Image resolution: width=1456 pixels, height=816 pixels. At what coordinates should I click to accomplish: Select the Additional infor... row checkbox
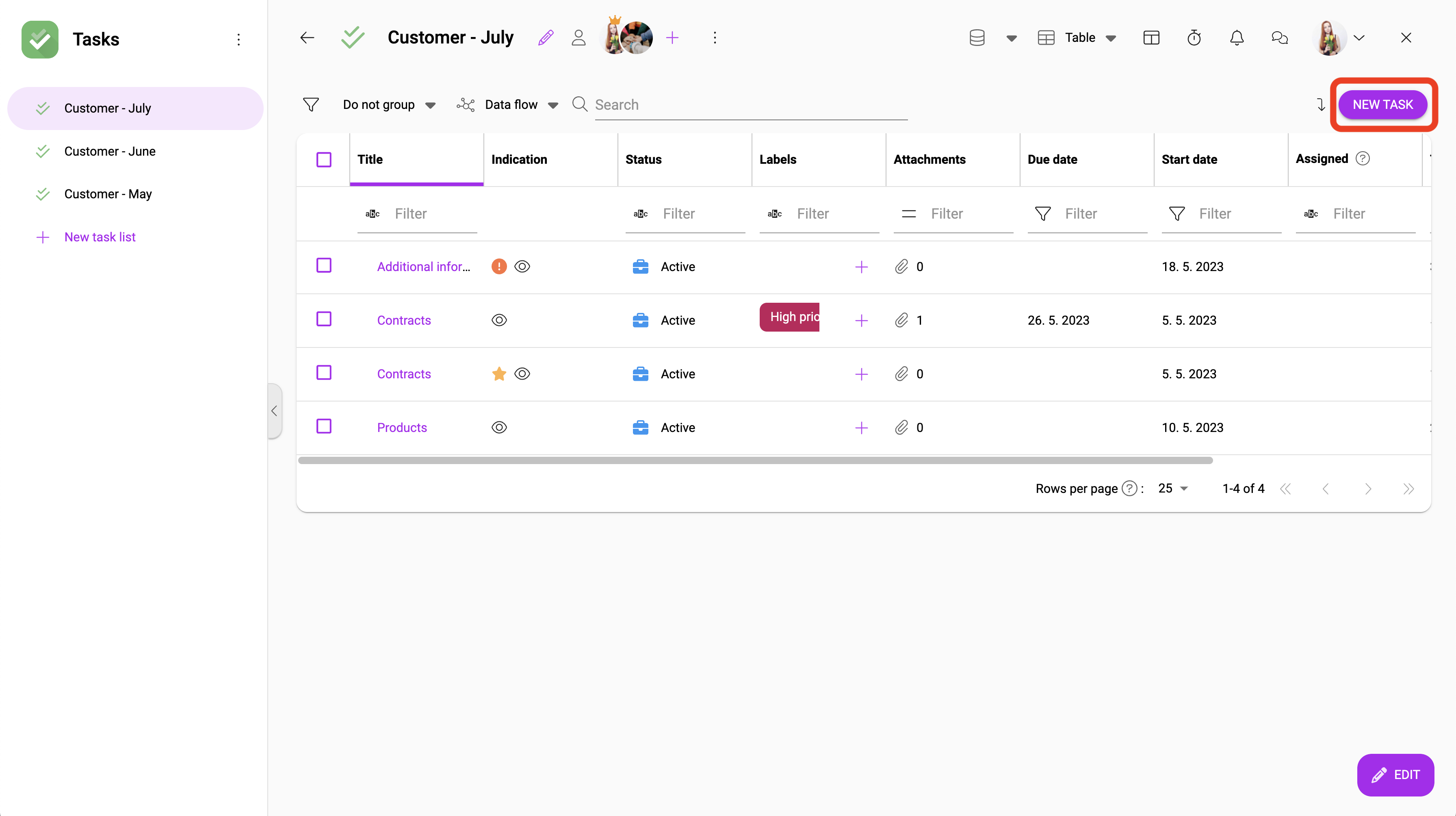[x=324, y=265]
